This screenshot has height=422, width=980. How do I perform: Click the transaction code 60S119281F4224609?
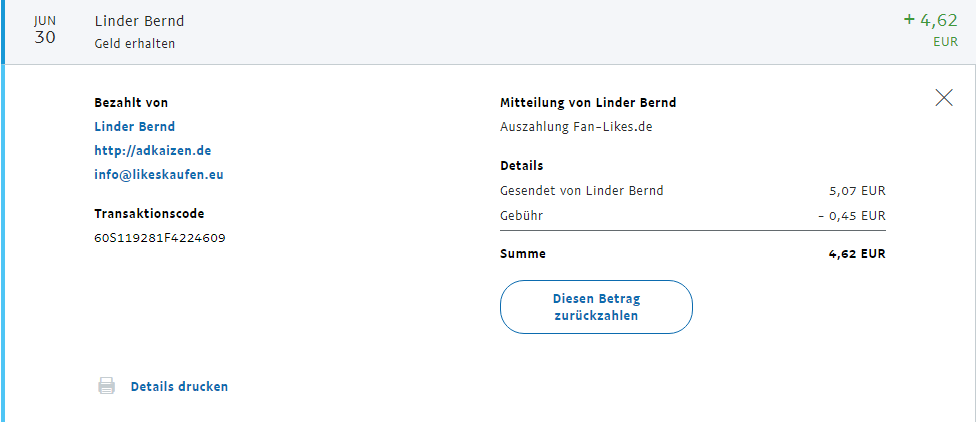click(159, 238)
